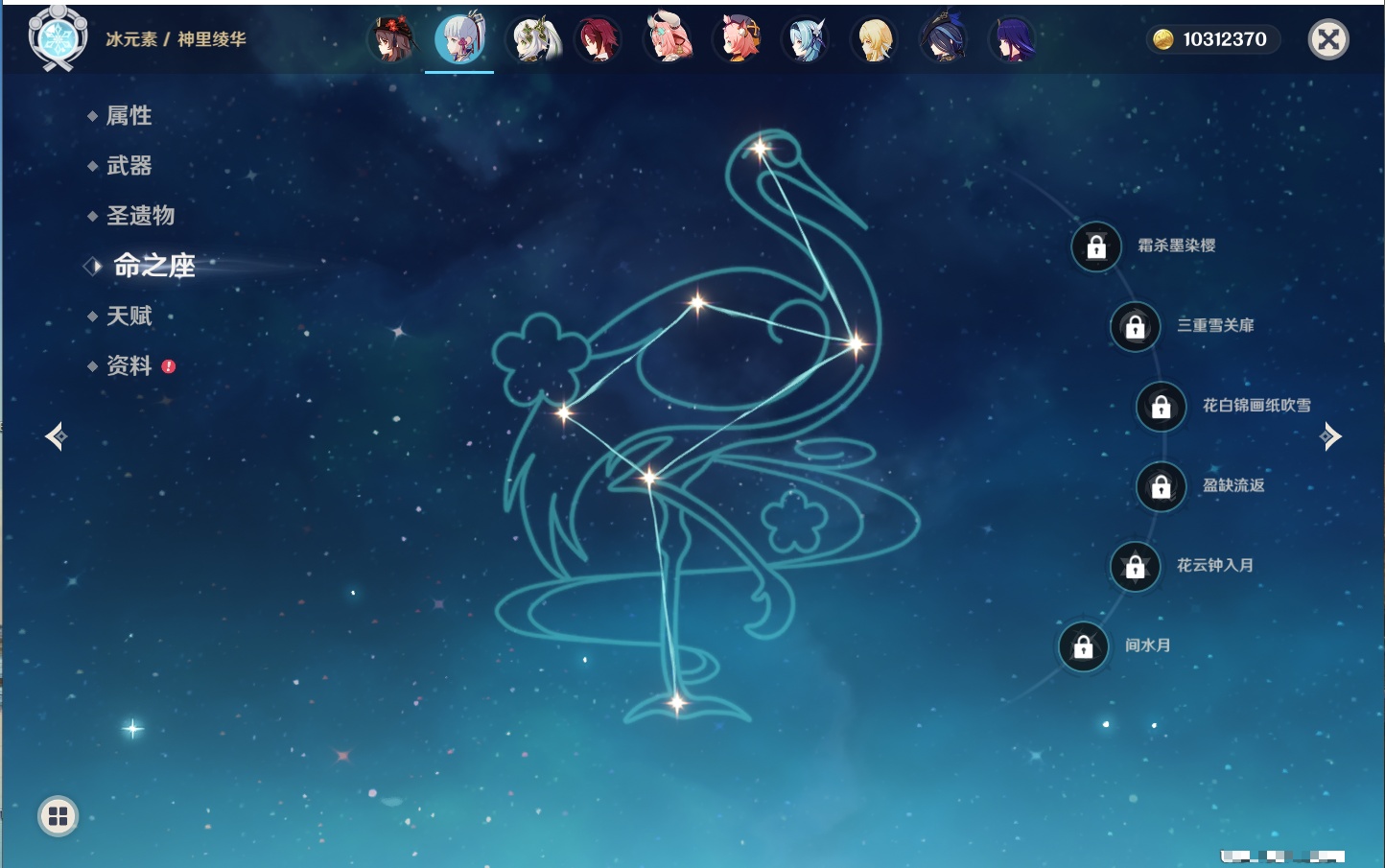Open locked constellation 间水月 lock icon
The height and width of the screenshot is (868, 1385).
click(x=1084, y=646)
